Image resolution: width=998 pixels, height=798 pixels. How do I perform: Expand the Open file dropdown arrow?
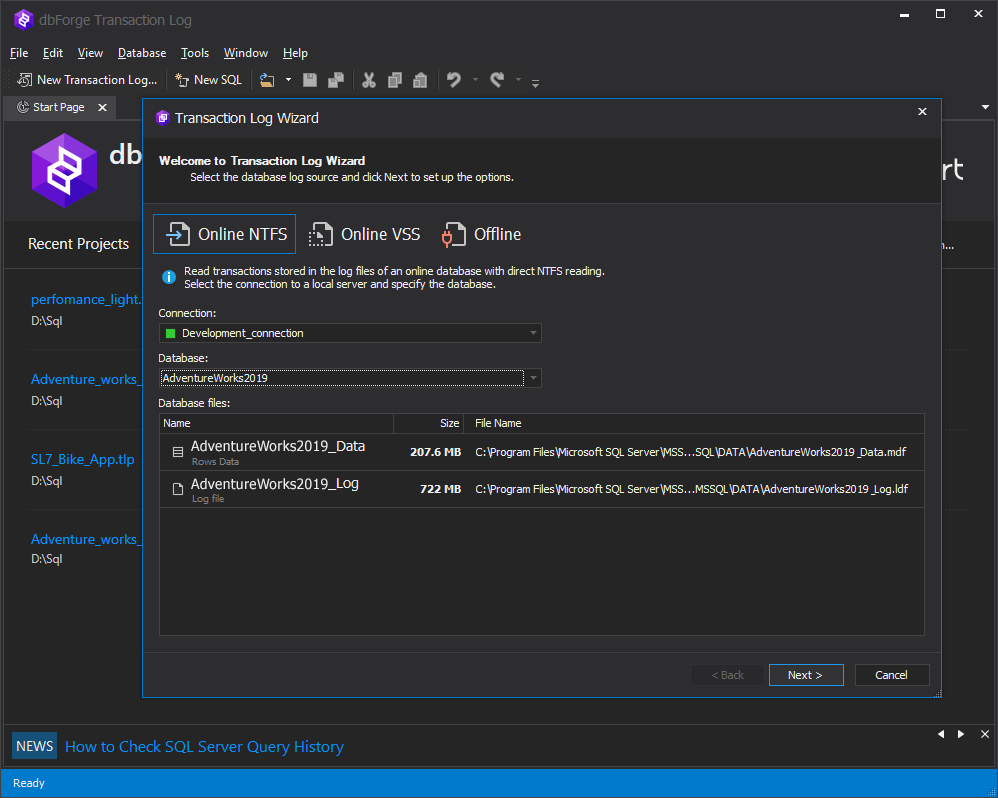coord(289,80)
